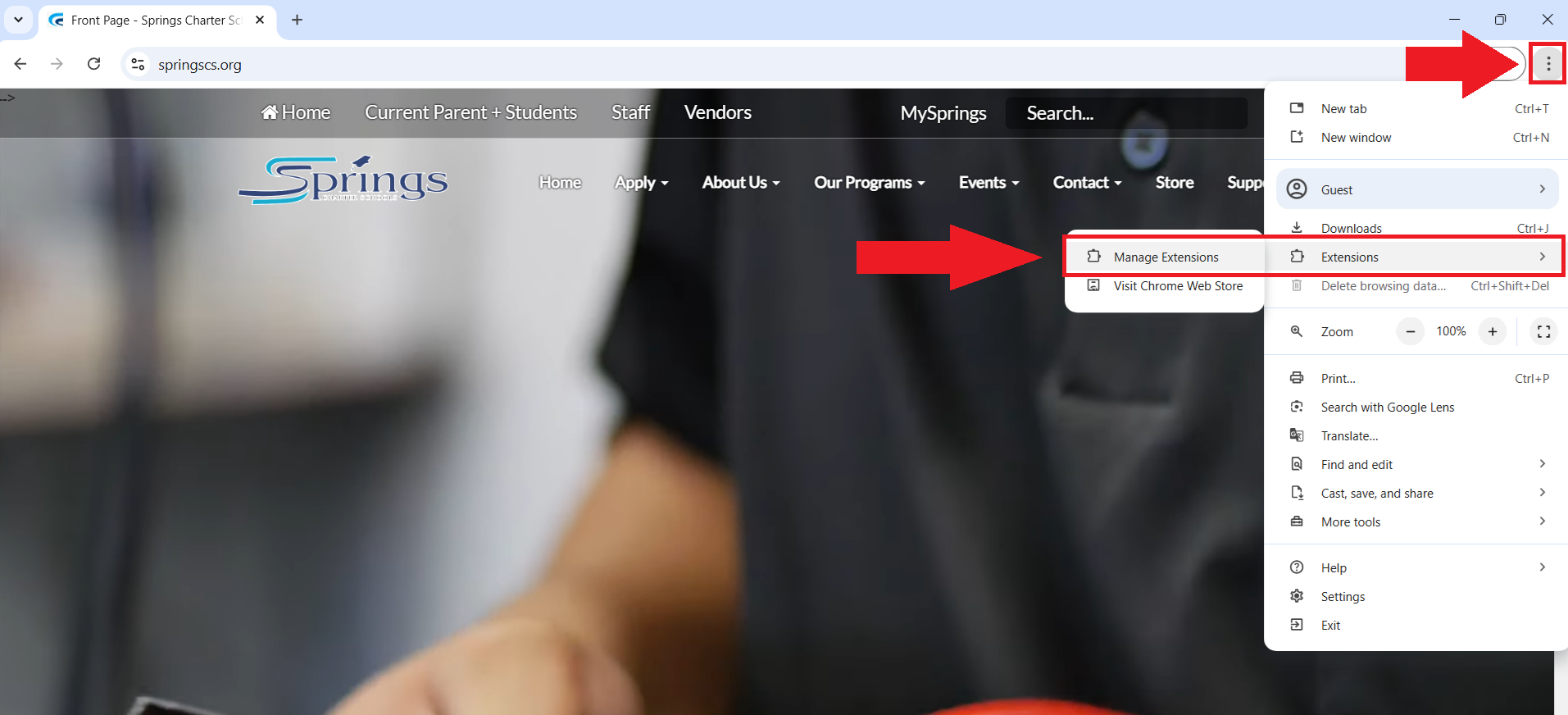1568x715 pixels.
Task: Click the back navigation arrow
Action: pos(20,64)
